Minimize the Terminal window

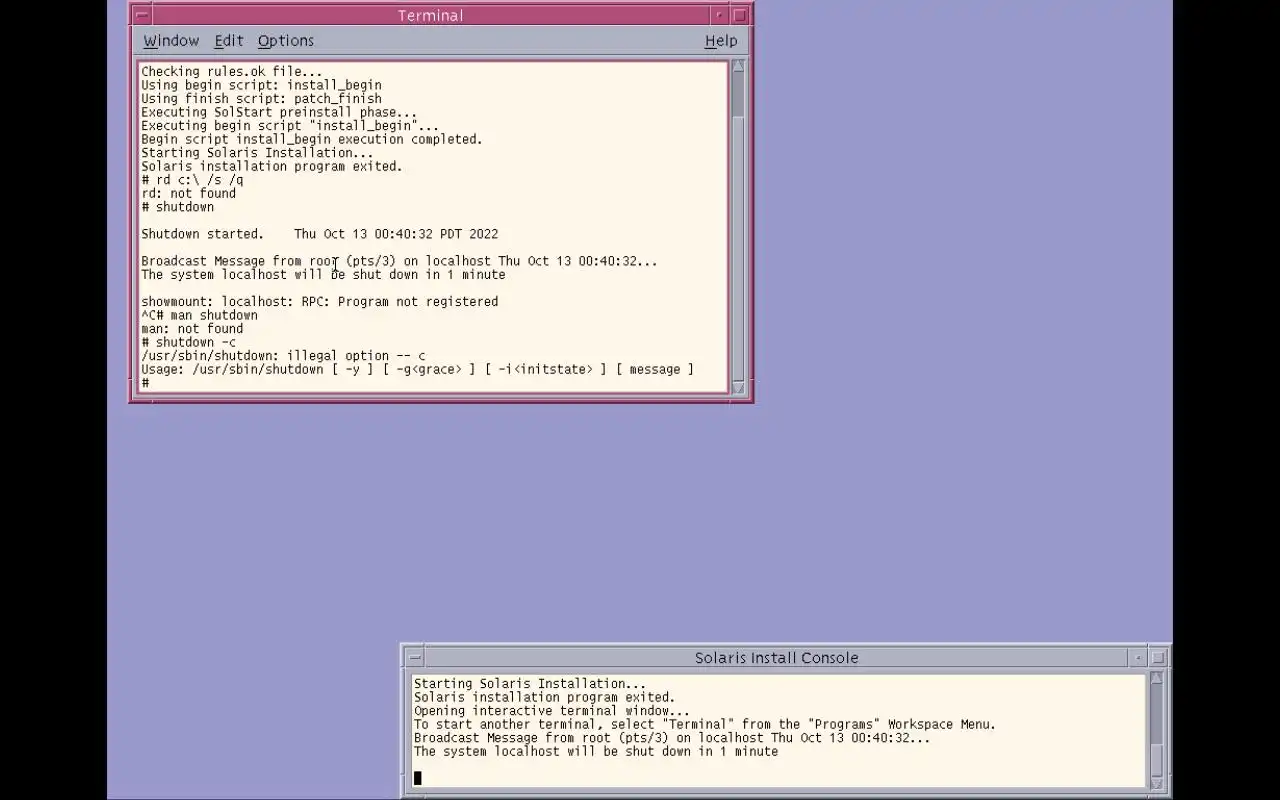[x=719, y=15]
